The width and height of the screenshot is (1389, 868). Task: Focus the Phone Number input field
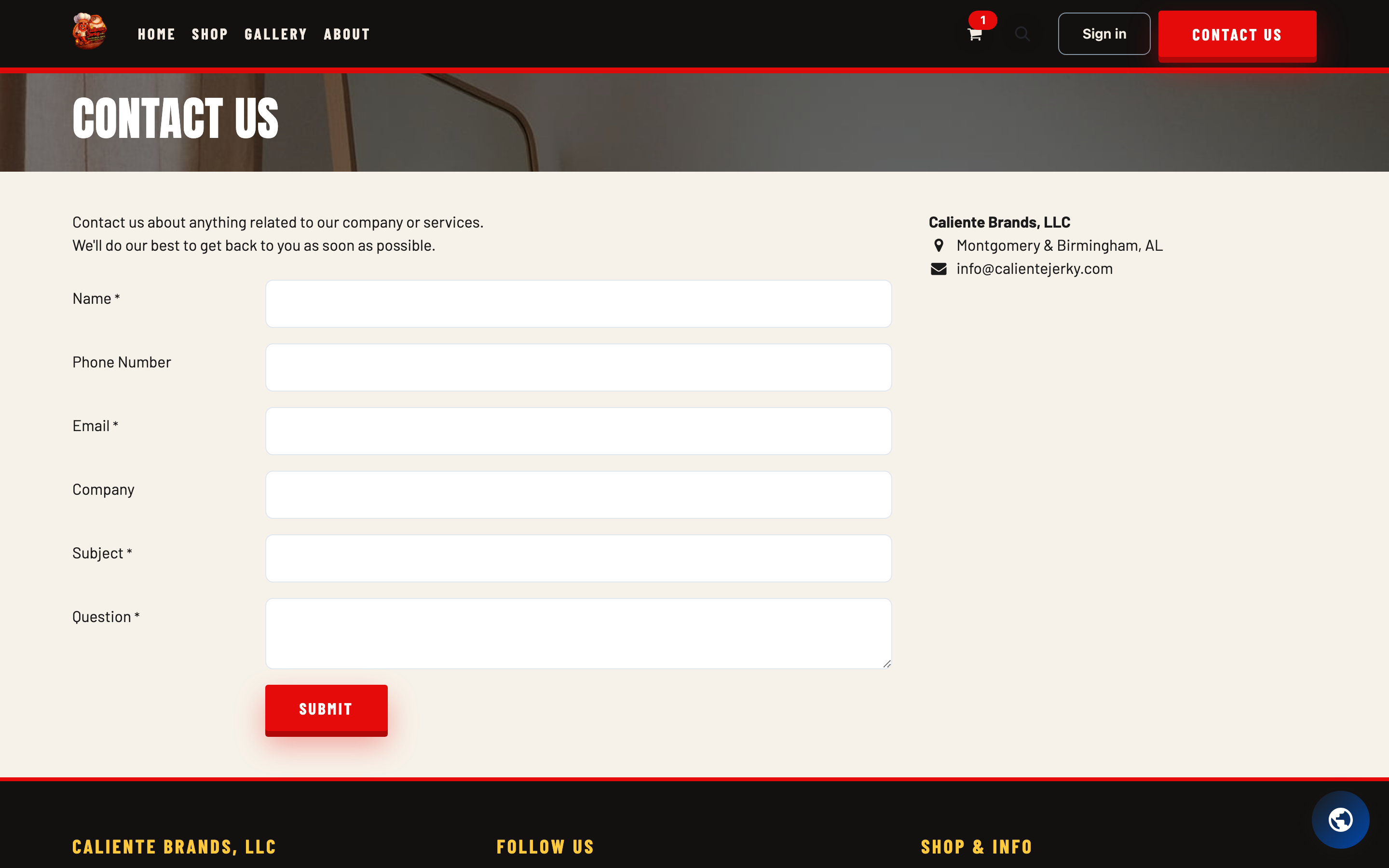tap(578, 367)
